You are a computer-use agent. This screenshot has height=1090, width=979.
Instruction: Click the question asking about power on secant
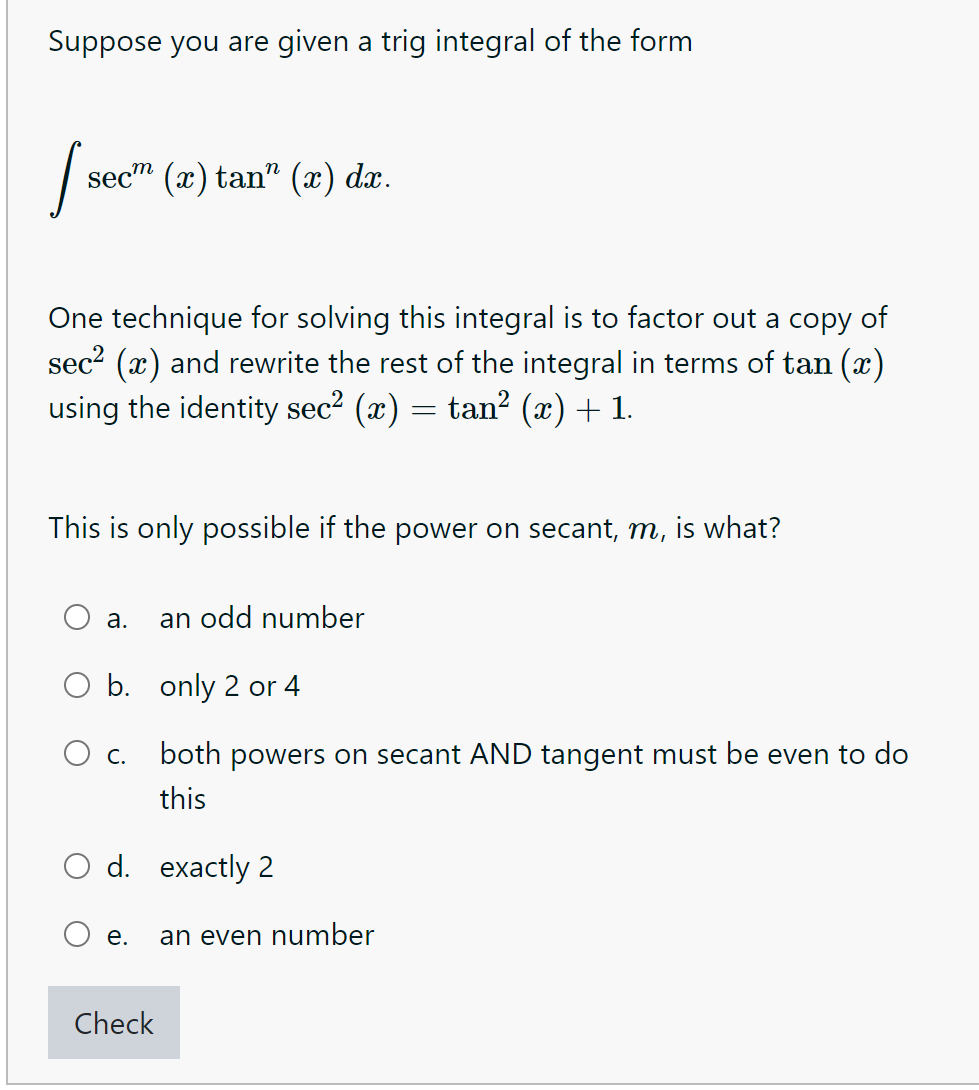(x=415, y=528)
